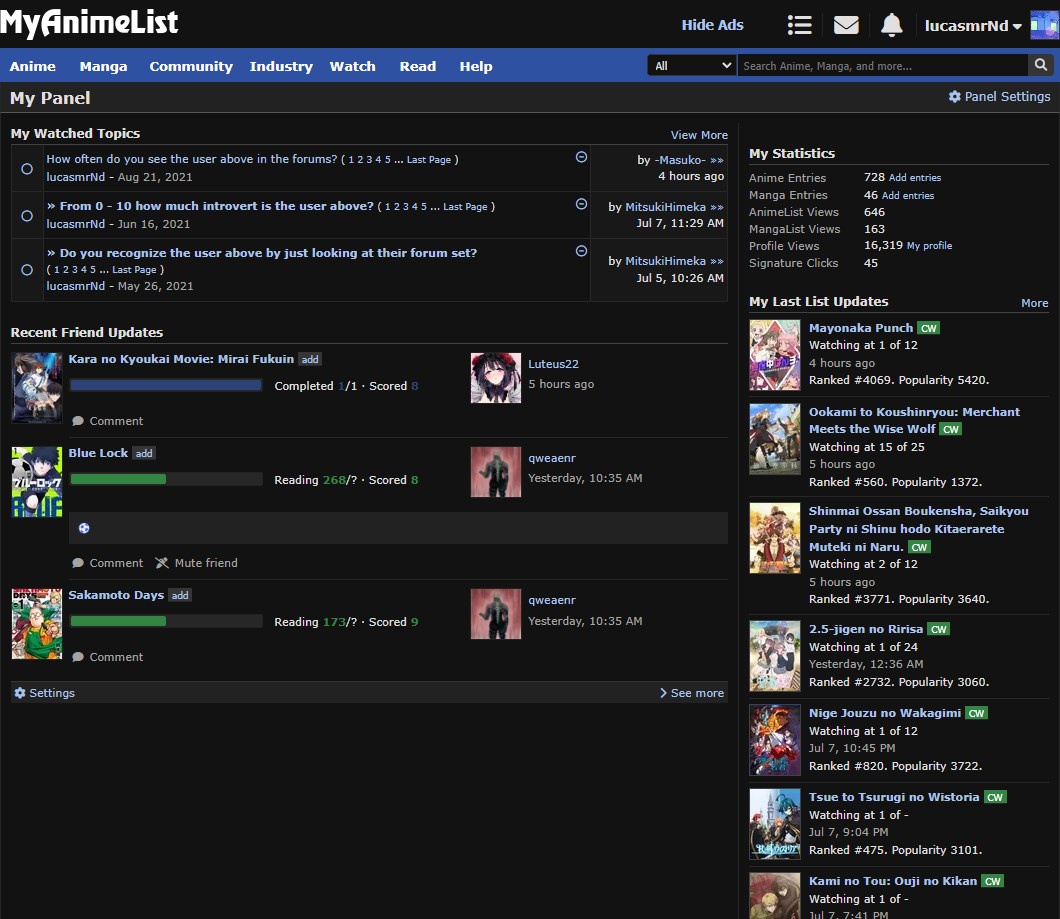Jump to MitsukiHimeka's Jul 5 last post
The image size is (1060, 919).
click(x=717, y=261)
